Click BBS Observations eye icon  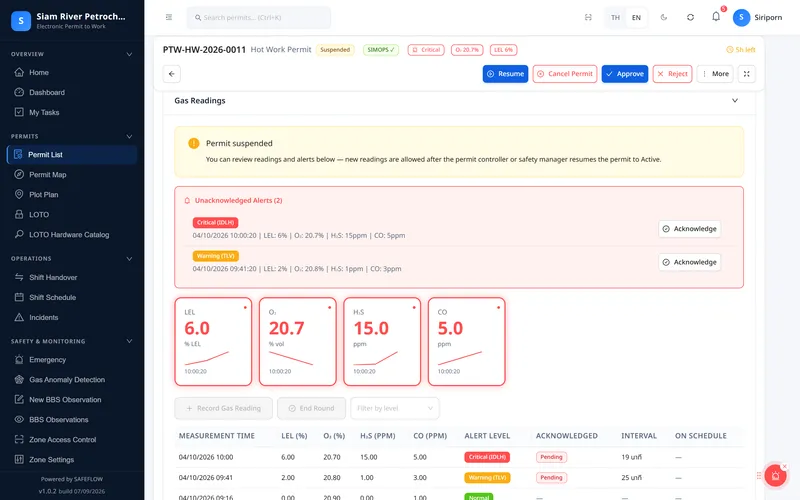19,419
